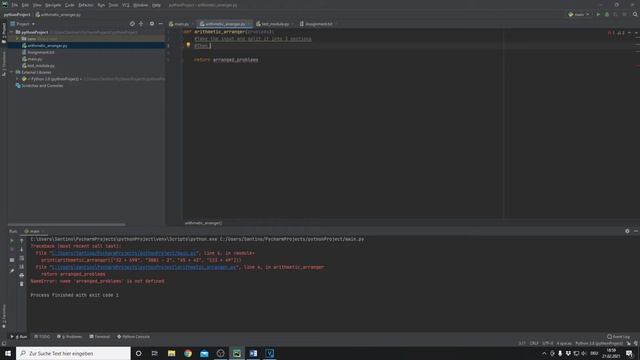Click the scroll down arrow in the Run panel
The image size is (640, 360).
(22, 249)
